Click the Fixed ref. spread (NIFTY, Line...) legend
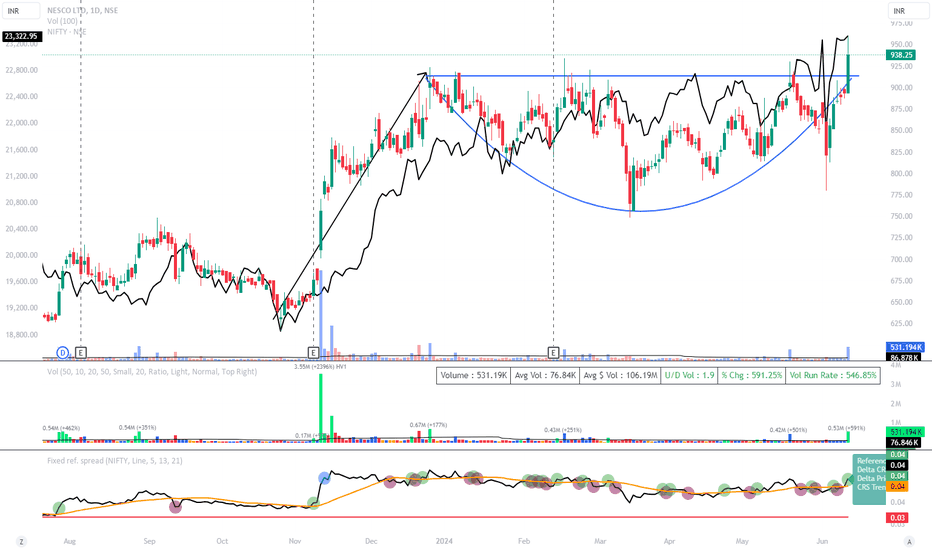This screenshot has height=550, width=932. coord(115,461)
